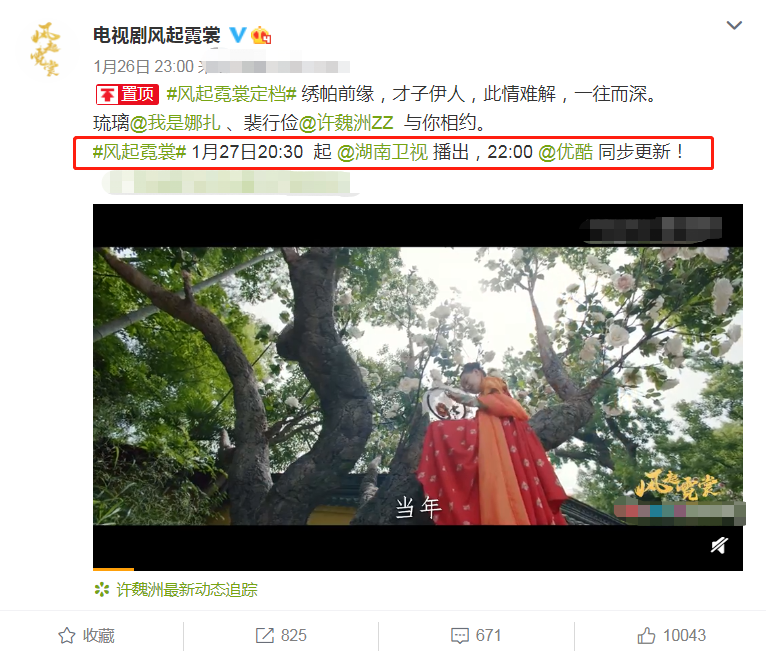Open the 风起霓裳 profile avatar
This screenshot has height=656, width=766.
coord(45,49)
